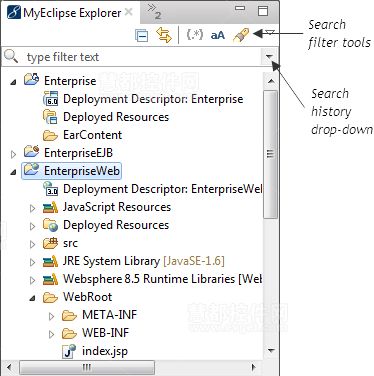Click the EnterpriseWeb project globe icon

coord(31,169)
